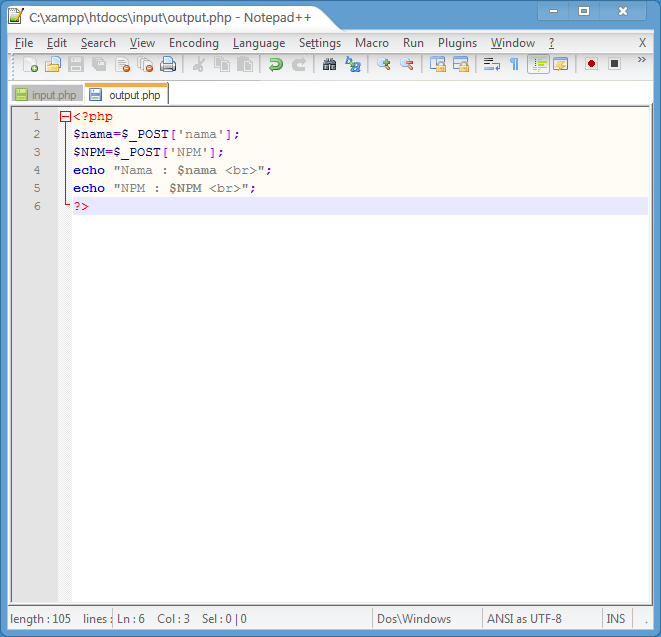Zoom in with magnifier plus icon
661x637 pixels.
pos(383,65)
